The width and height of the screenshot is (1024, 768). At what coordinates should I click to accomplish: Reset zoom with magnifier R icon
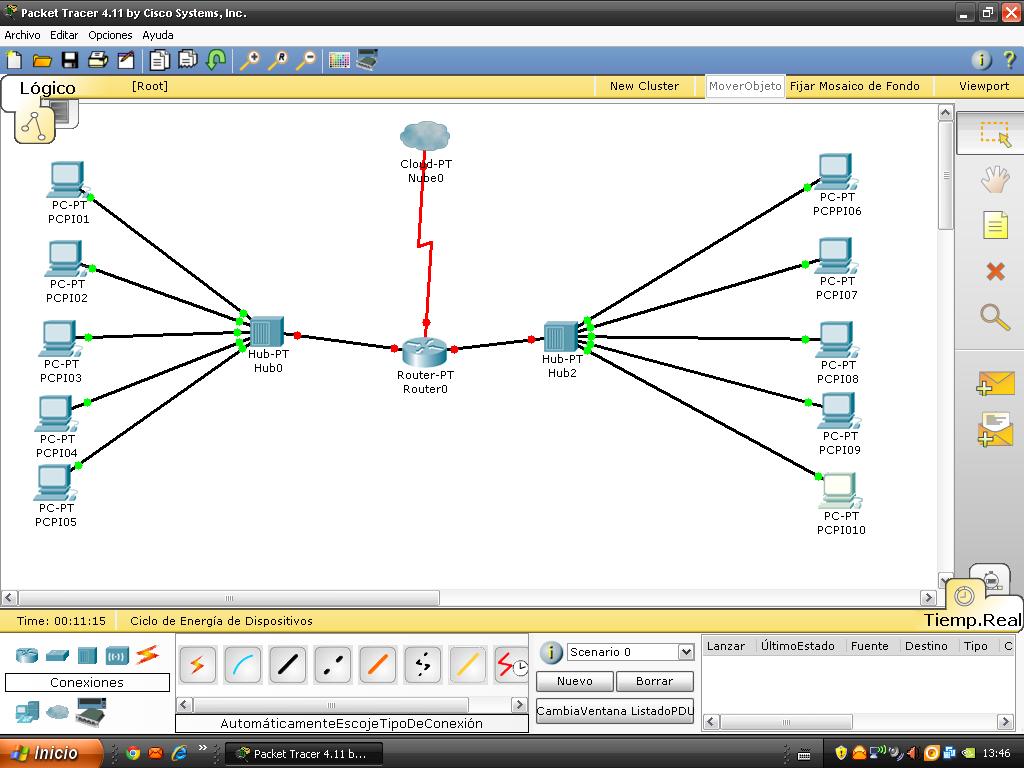[x=278, y=60]
